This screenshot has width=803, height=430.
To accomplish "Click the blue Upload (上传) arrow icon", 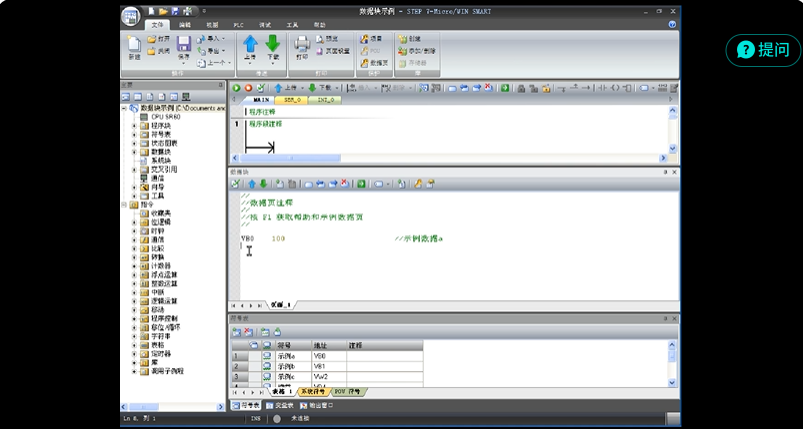I will [x=249, y=45].
